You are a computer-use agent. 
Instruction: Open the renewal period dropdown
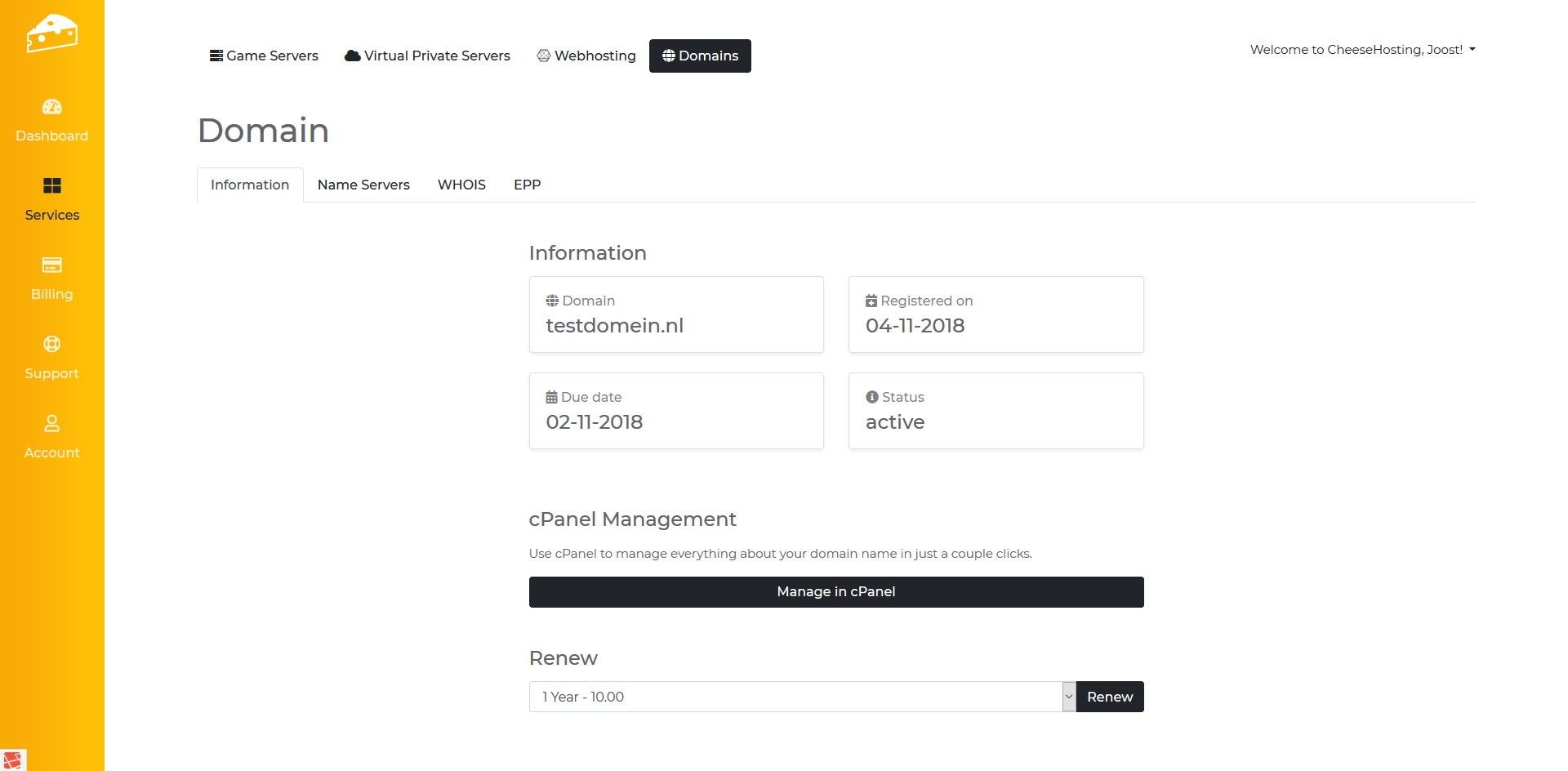[802, 697]
